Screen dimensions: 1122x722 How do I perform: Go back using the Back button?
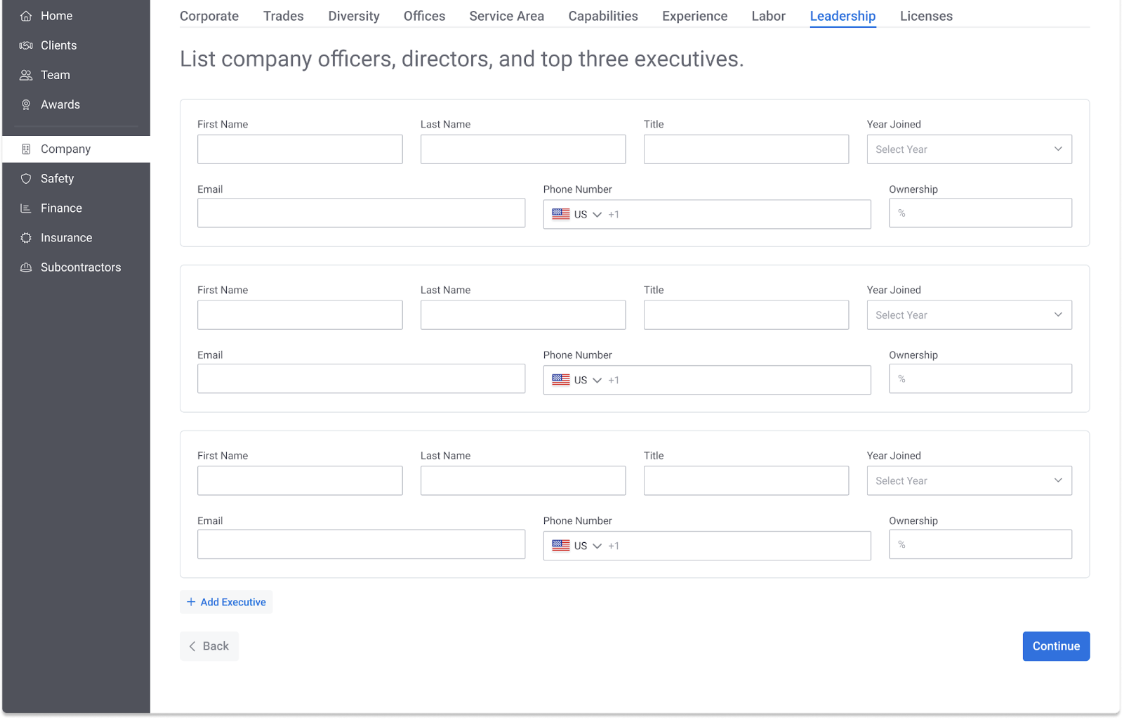(209, 646)
